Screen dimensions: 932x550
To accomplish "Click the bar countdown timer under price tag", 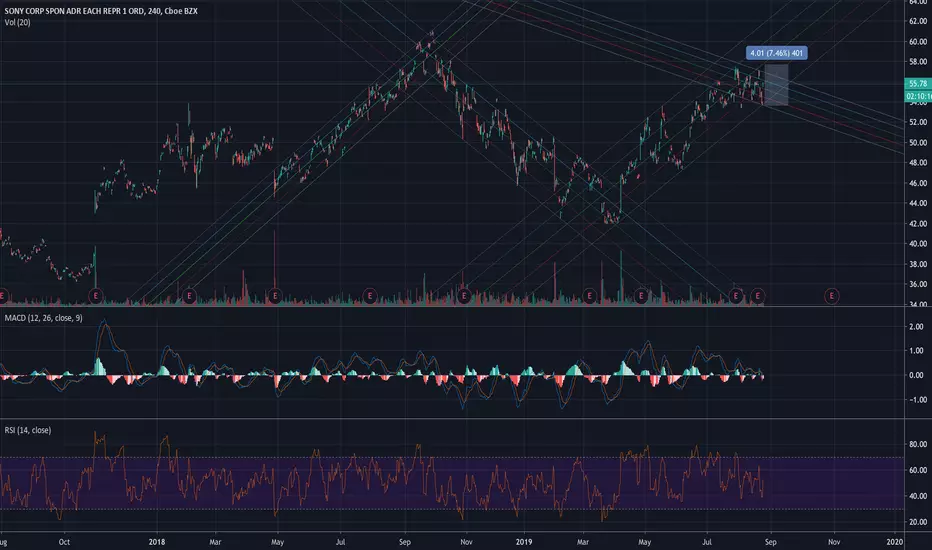I will 918,96.
